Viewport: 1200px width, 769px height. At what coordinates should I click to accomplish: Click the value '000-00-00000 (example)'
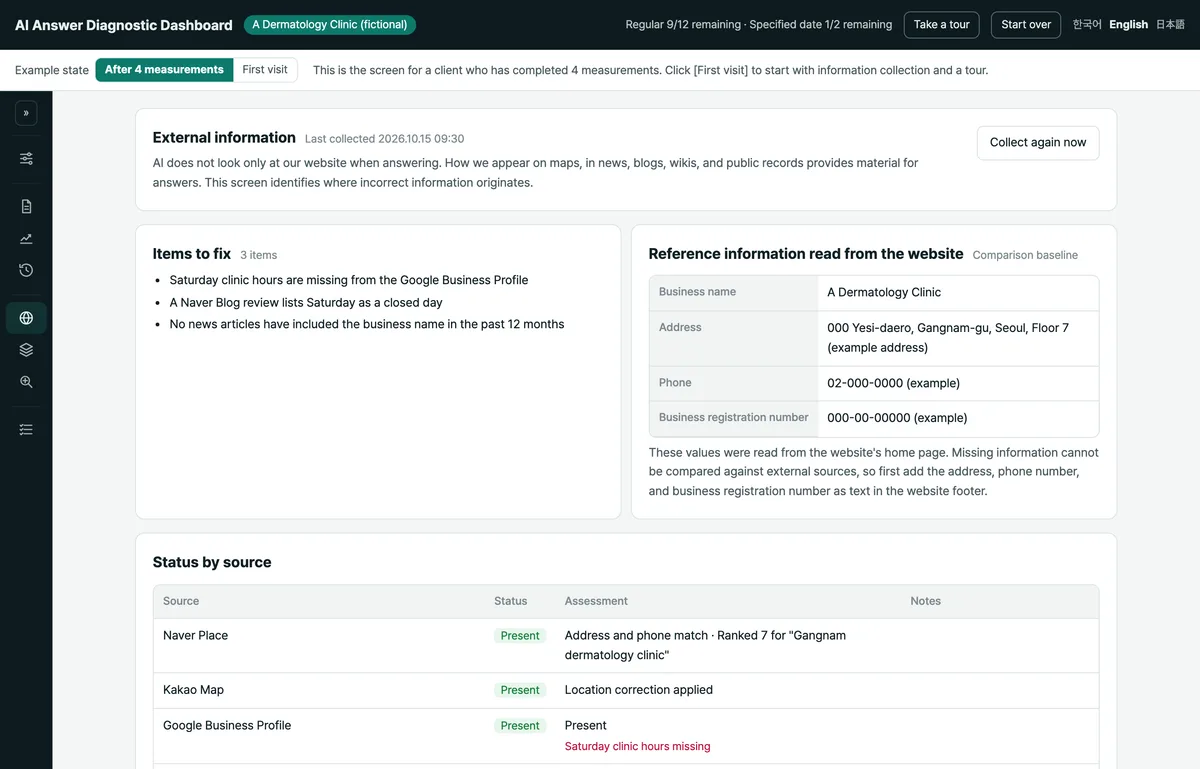pos(897,418)
